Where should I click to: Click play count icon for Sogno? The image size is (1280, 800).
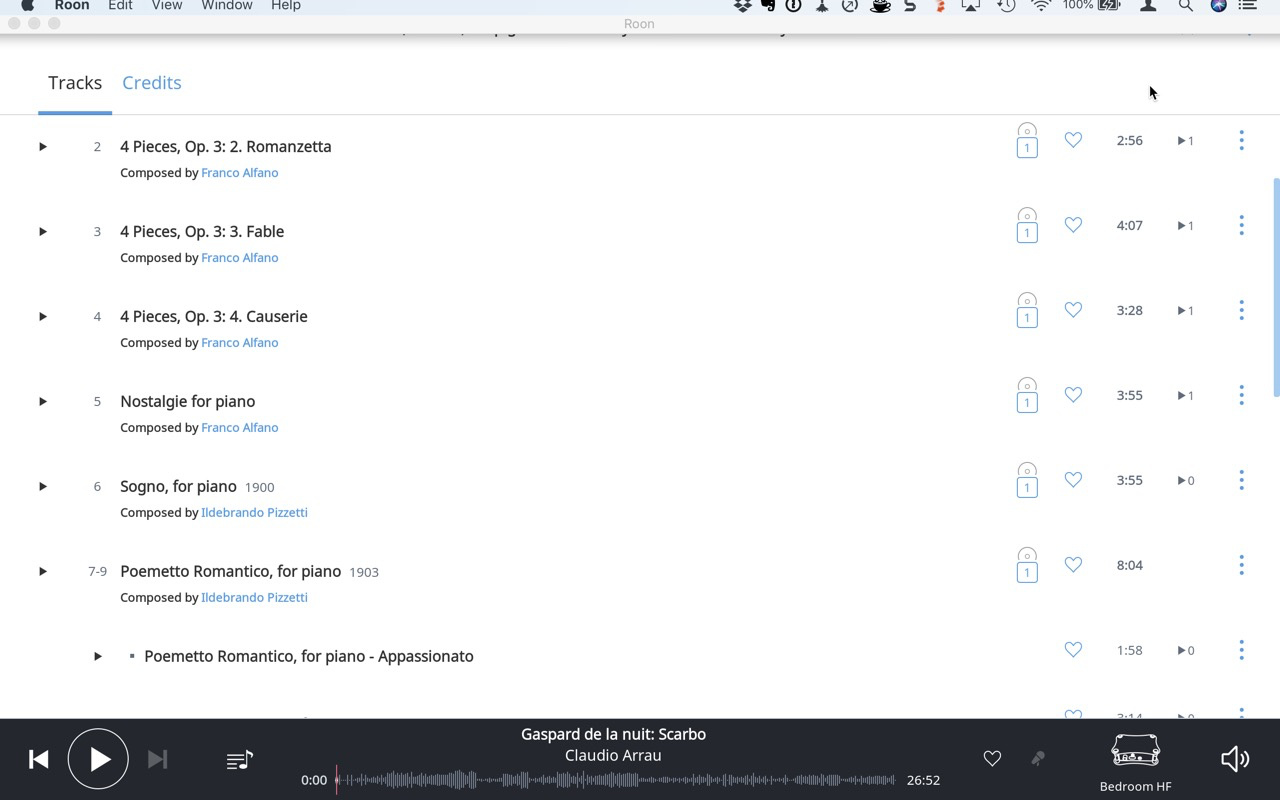coord(1185,481)
